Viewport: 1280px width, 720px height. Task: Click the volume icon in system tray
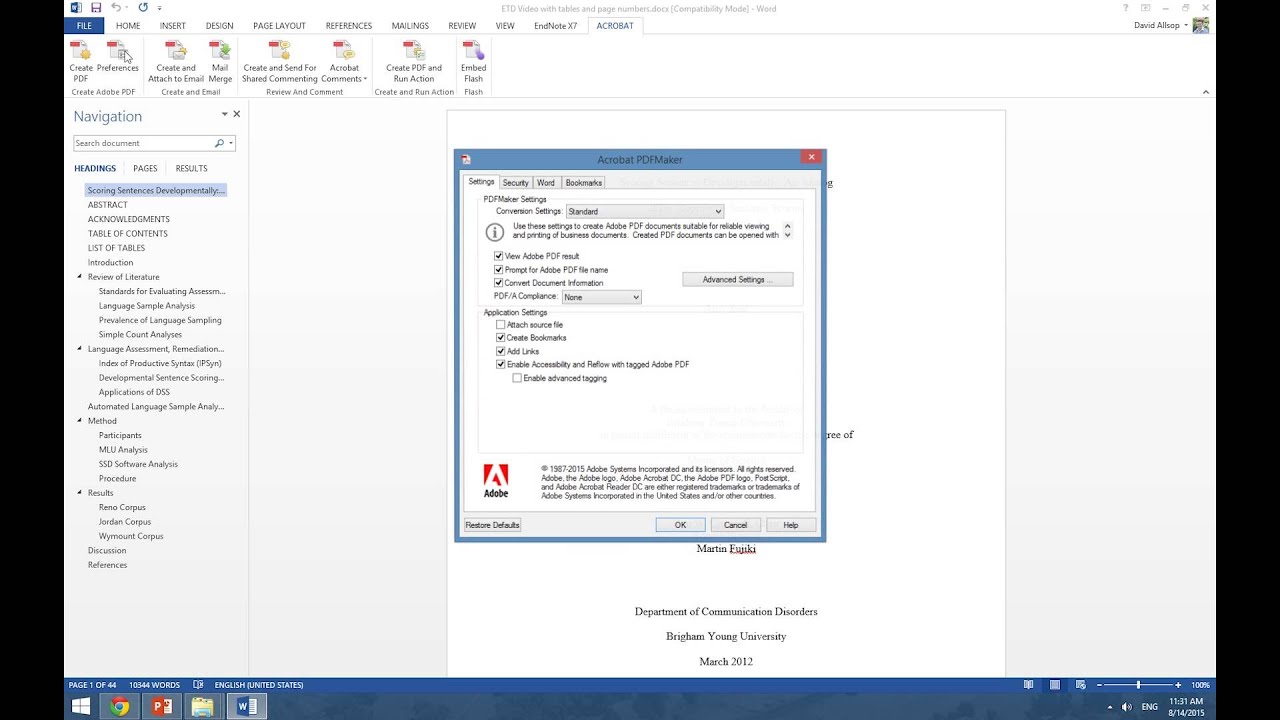[1126, 707]
